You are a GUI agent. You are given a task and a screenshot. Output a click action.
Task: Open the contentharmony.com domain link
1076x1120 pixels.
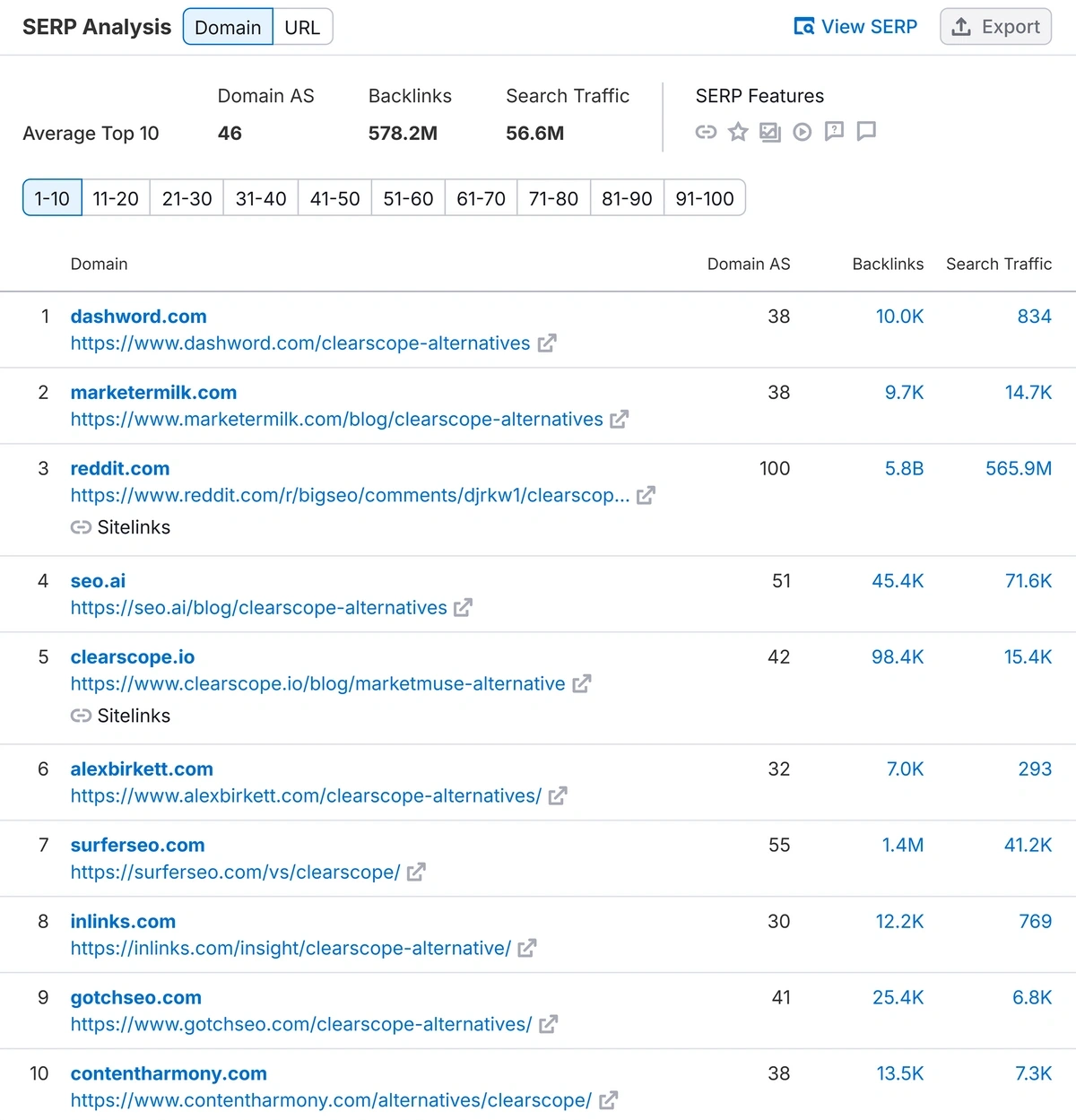click(169, 1074)
